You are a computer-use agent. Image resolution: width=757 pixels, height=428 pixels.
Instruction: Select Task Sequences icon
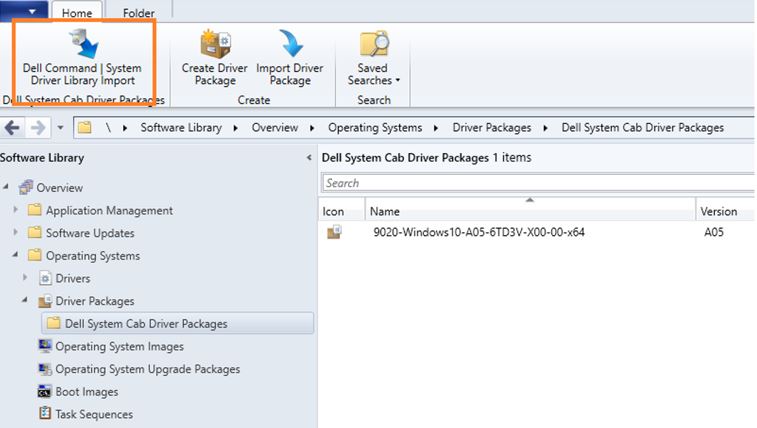(45, 413)
